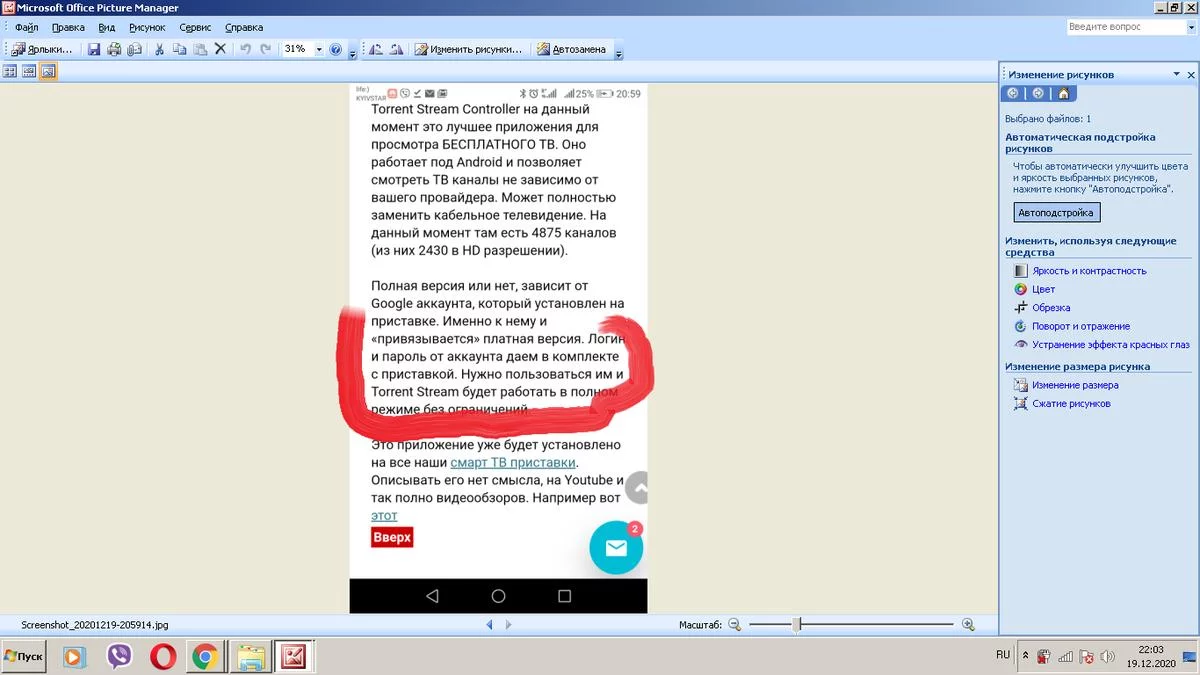Open Изменить рисунки toolbar button
1200x675 pixels.
pos(469,49)
